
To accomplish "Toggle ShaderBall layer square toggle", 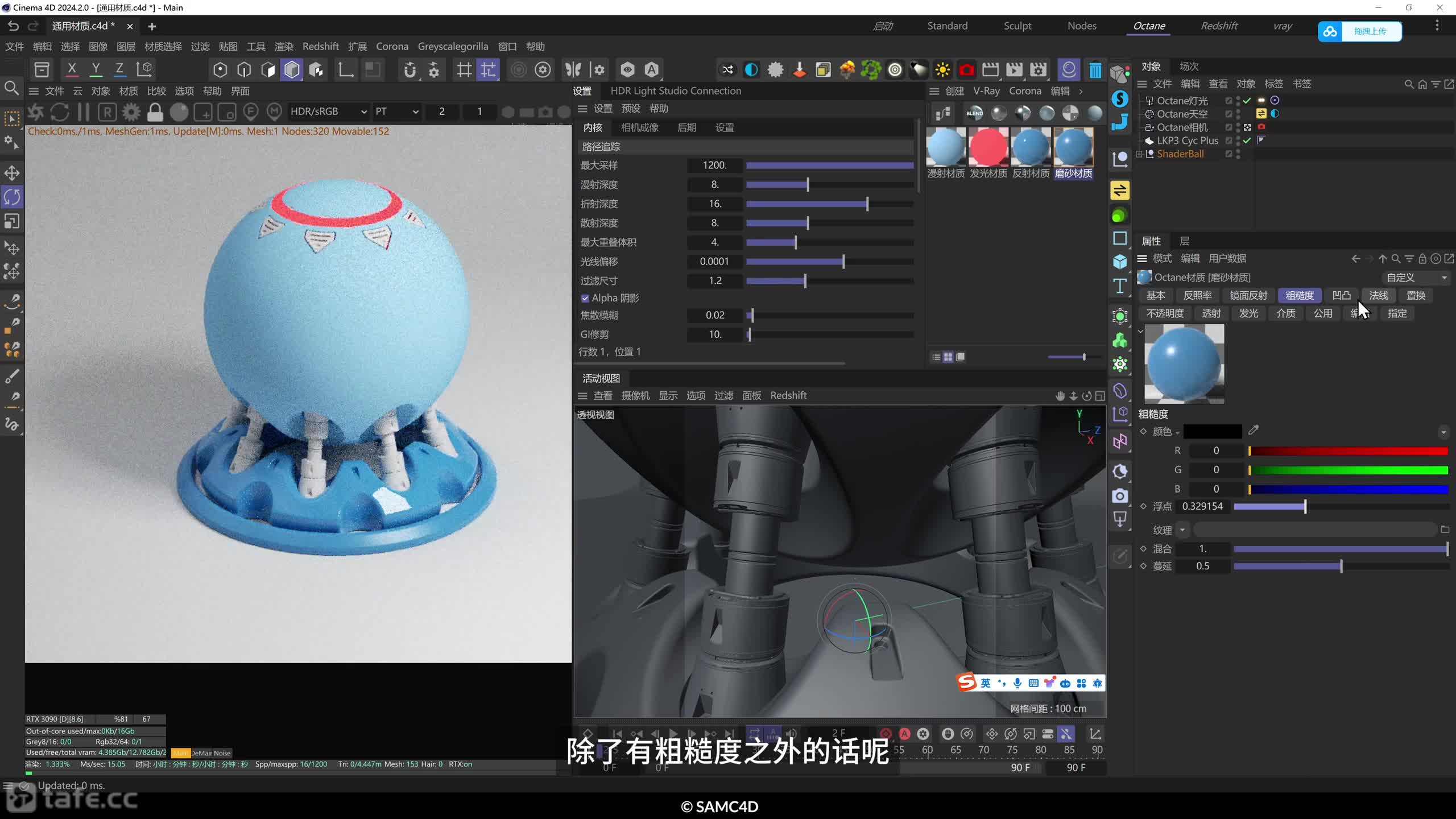I will coord(1228,154).
